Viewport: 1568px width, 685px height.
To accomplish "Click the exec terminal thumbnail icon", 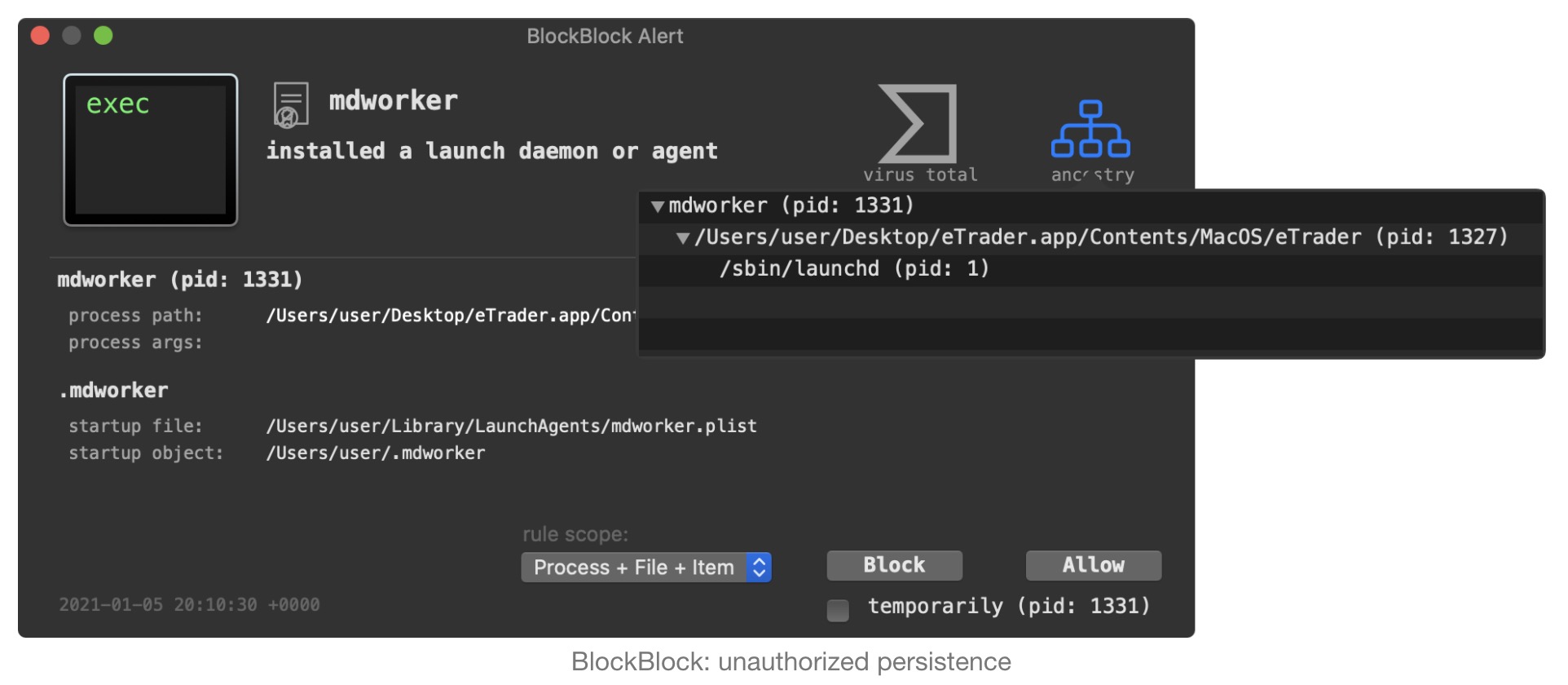I will (x=151, y=150).
